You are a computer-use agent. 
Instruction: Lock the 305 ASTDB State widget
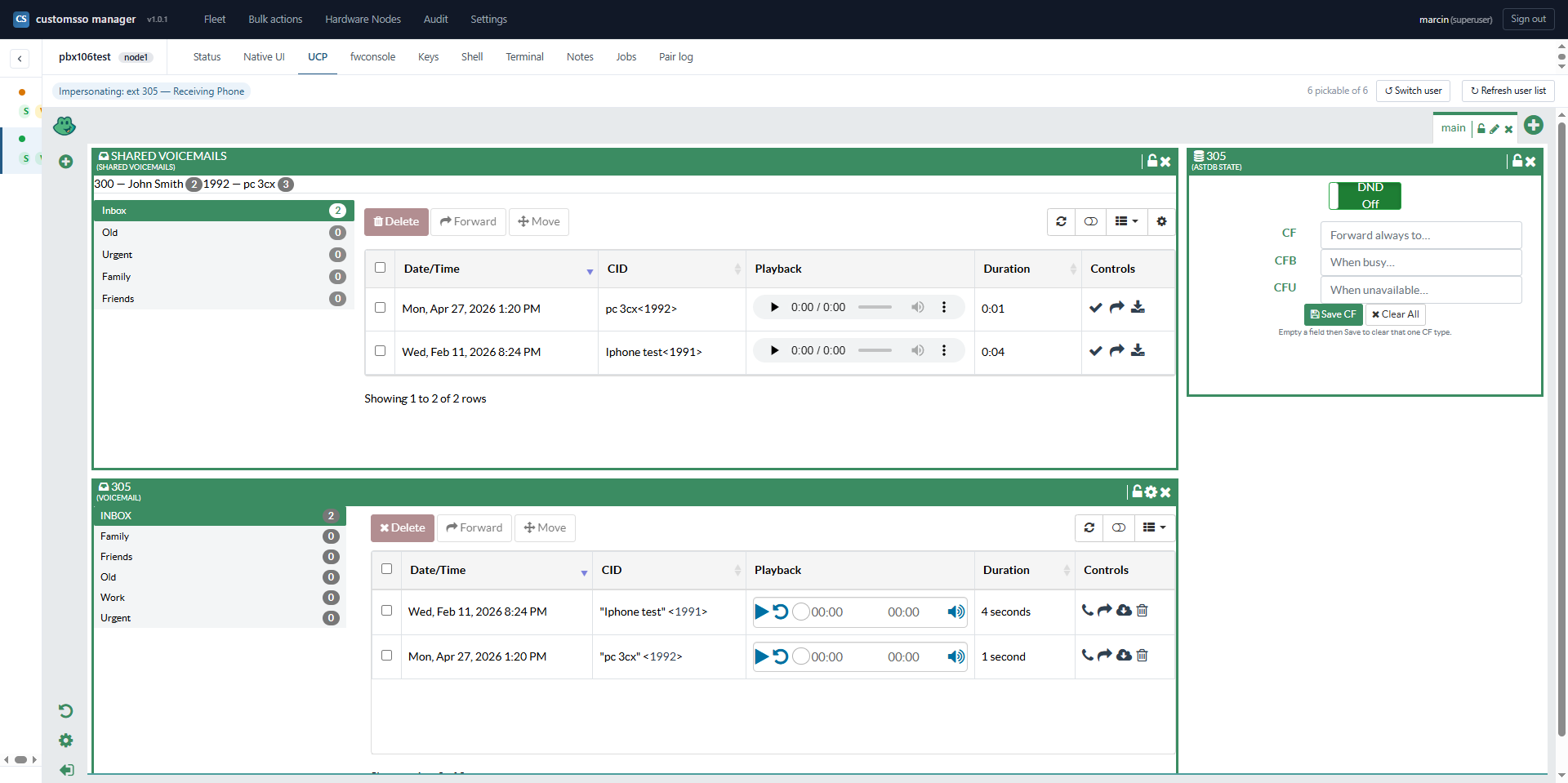(x=1517, y=161)
